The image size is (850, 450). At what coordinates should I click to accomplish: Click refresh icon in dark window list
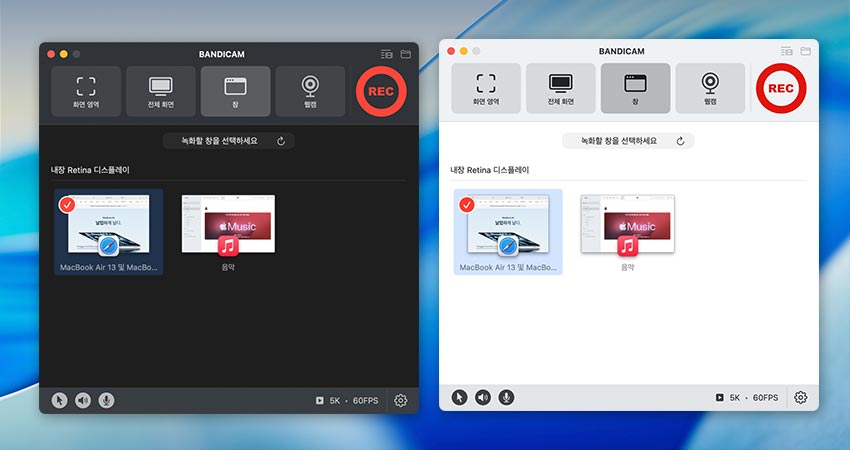(x=281, y=141)
